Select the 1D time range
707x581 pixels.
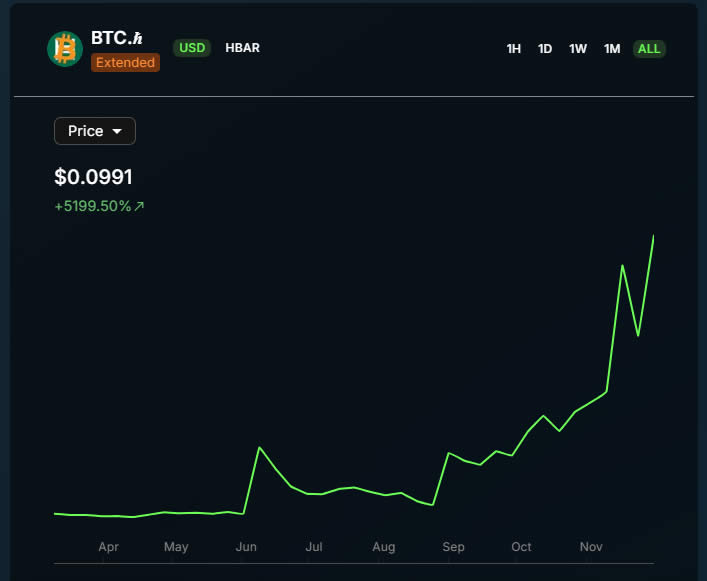(545, 49)
